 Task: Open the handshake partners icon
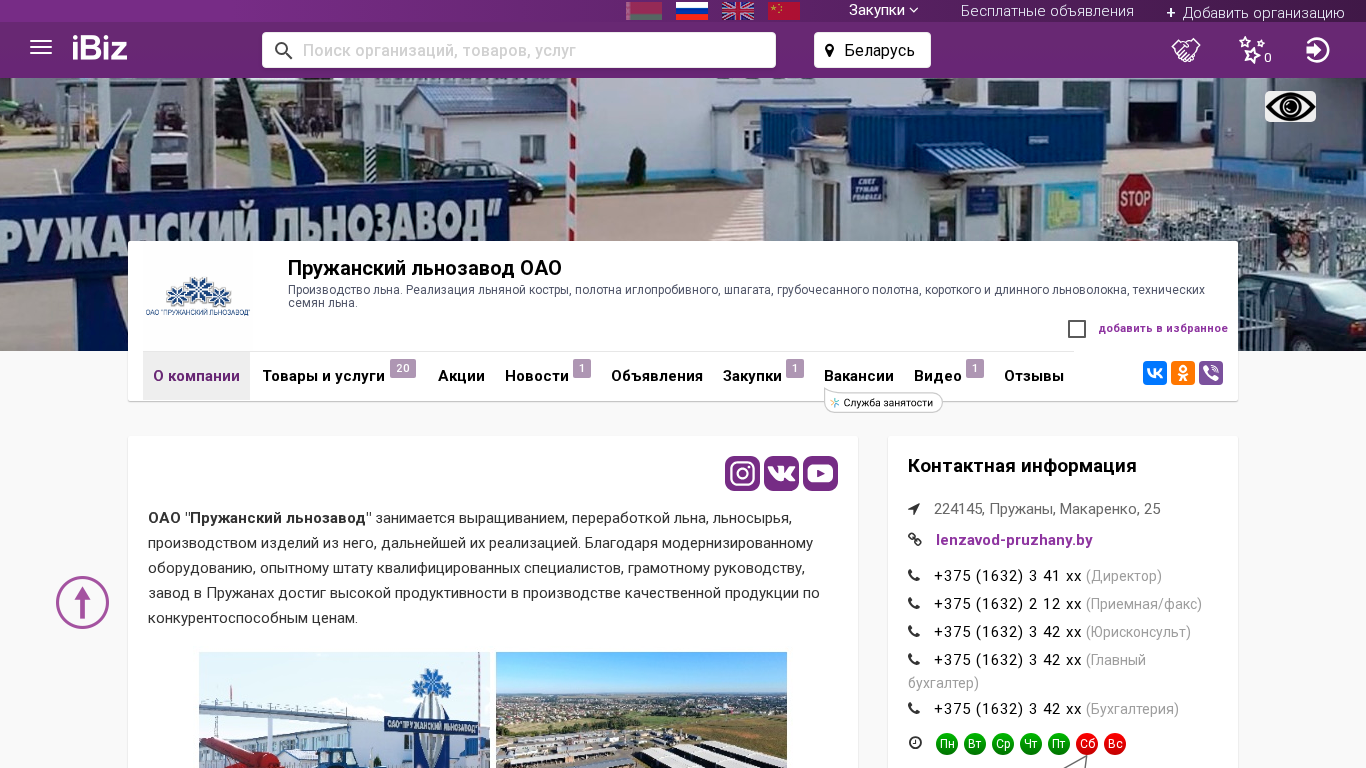click(1186, 50)
